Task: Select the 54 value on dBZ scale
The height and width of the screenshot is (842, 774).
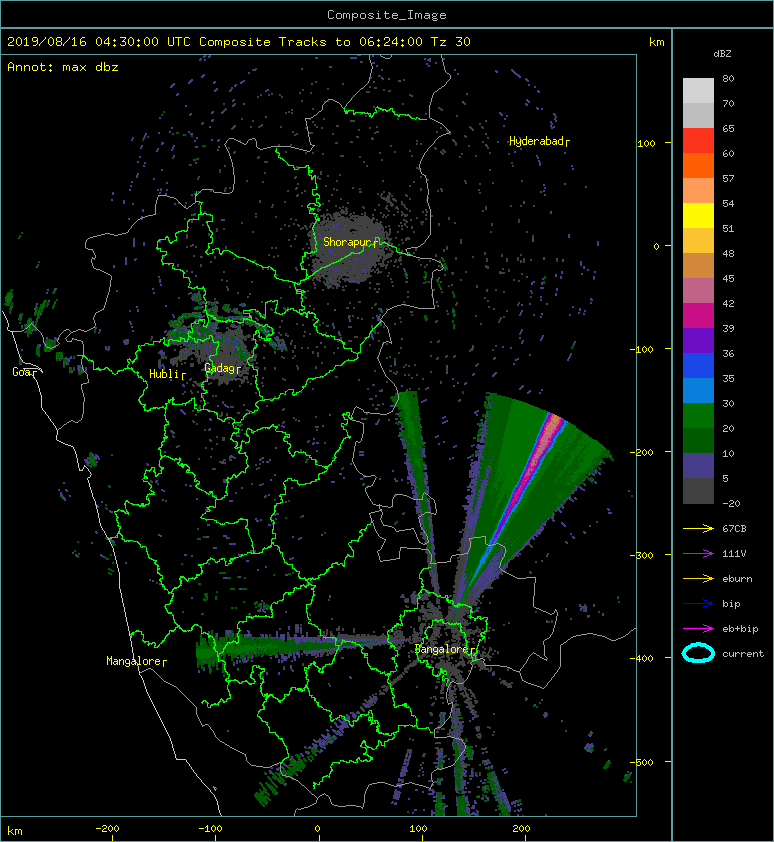Action: (728, 204)
